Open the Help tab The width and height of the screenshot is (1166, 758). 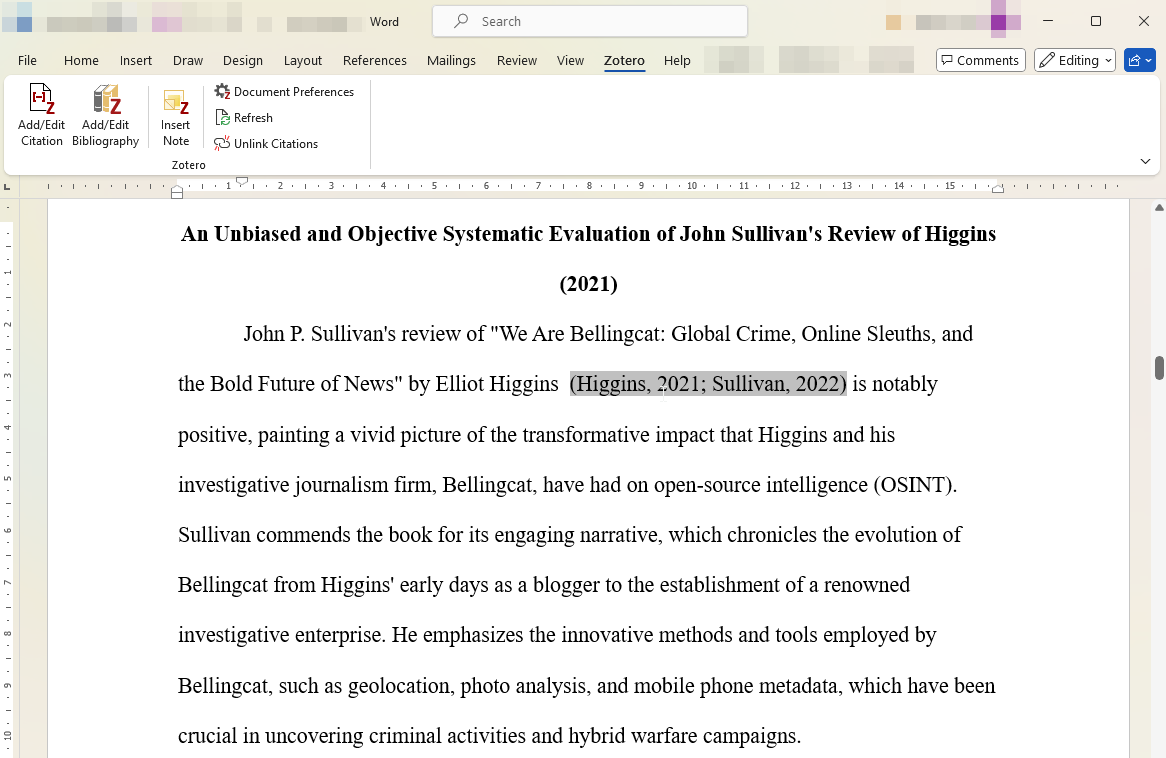tap(677, 60)
